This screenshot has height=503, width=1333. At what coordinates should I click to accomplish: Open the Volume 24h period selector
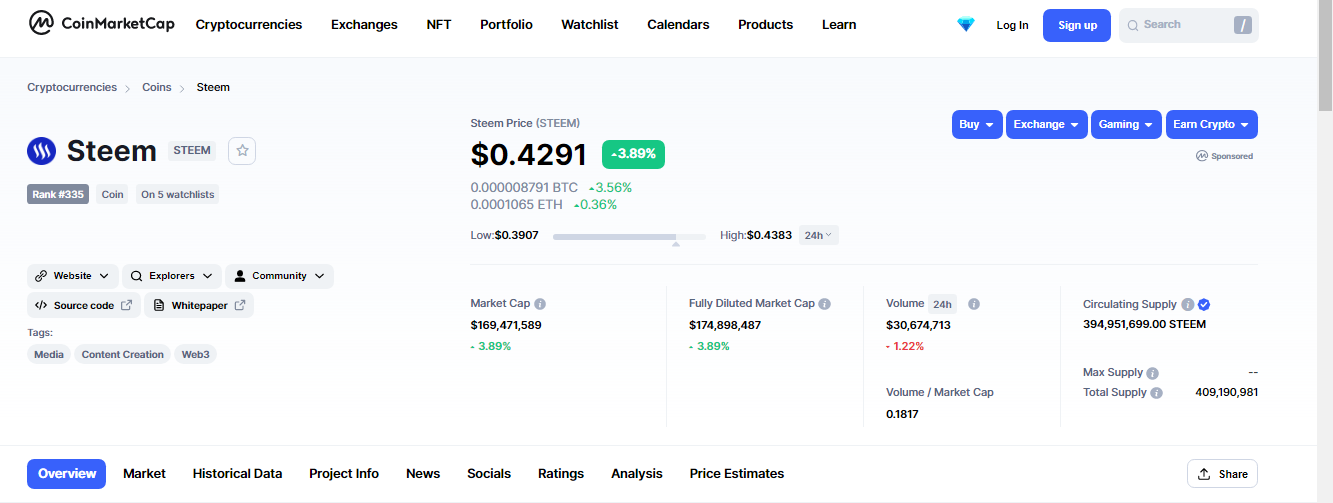coord(942,304)
